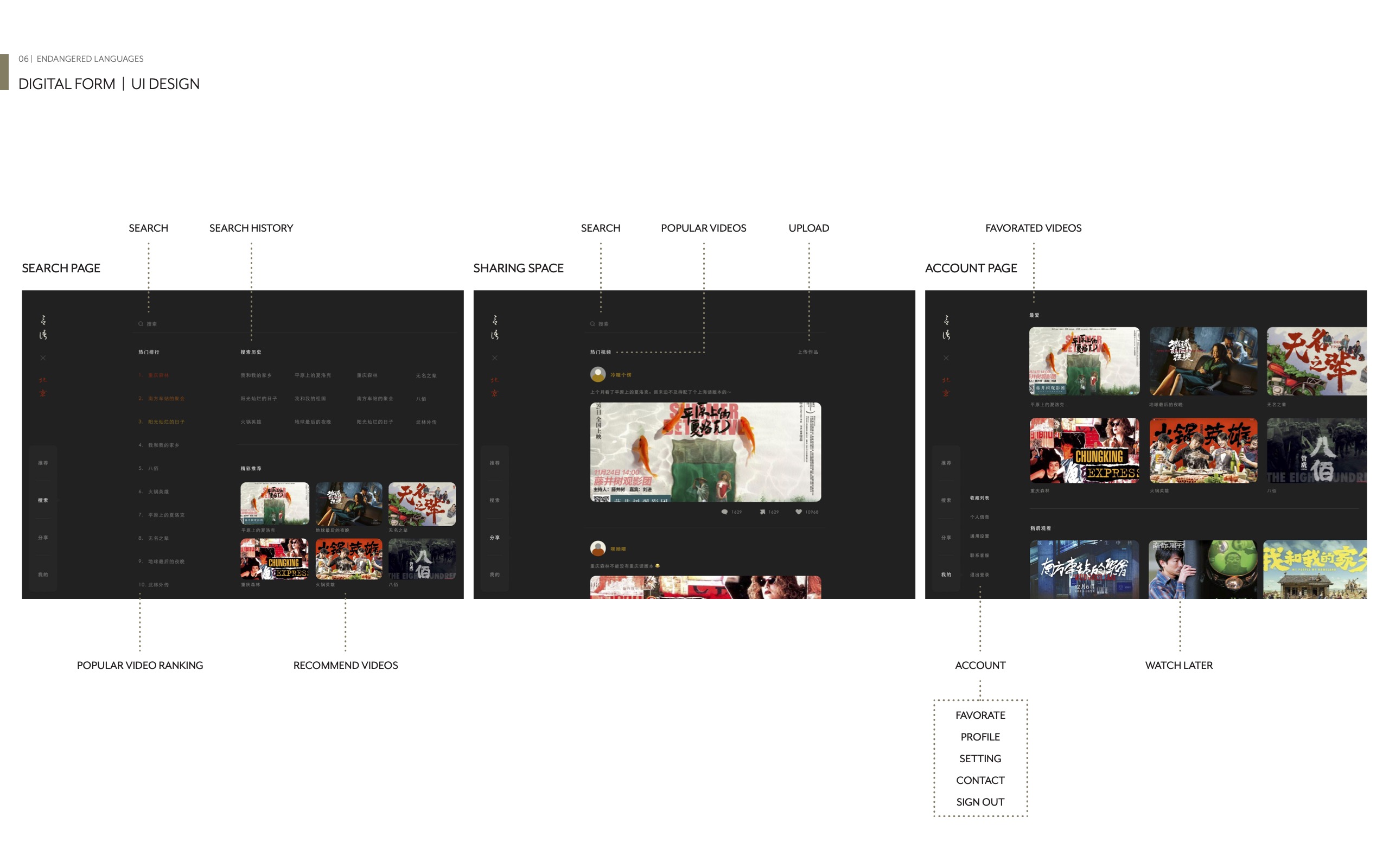Open 八佰 thumbnail in Search Page recommendations
This screenshot has width=1389, height=868.
[x=423, y=559]
